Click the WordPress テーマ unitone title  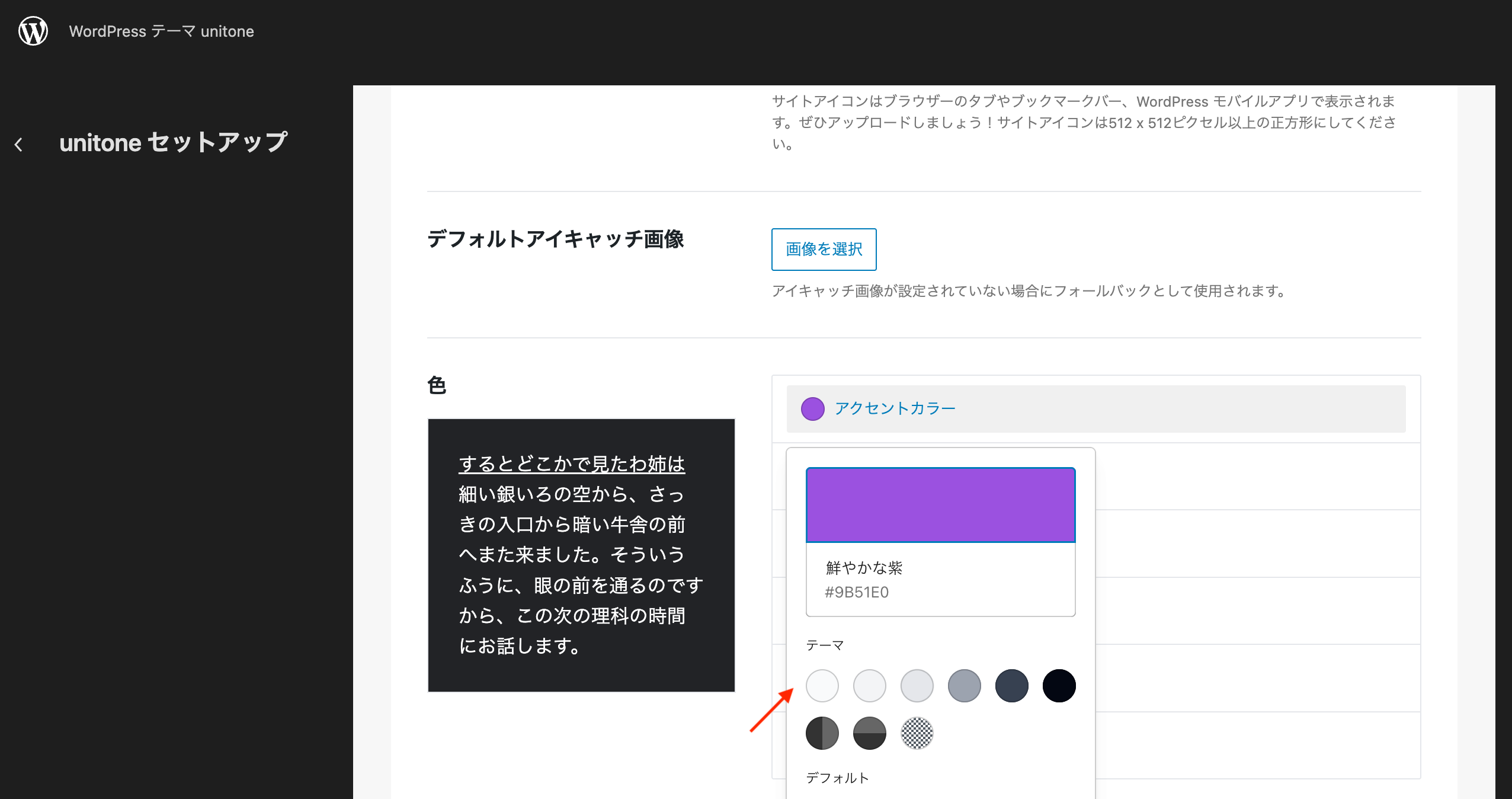[x=161, y=31]
